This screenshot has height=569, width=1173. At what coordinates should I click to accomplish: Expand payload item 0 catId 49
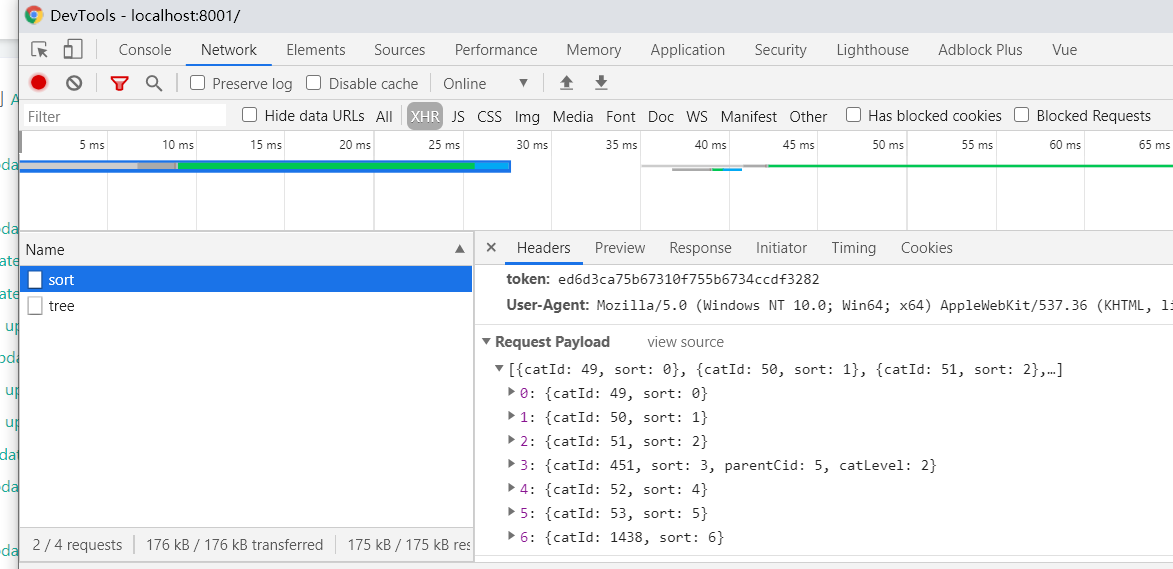(512, 392)
